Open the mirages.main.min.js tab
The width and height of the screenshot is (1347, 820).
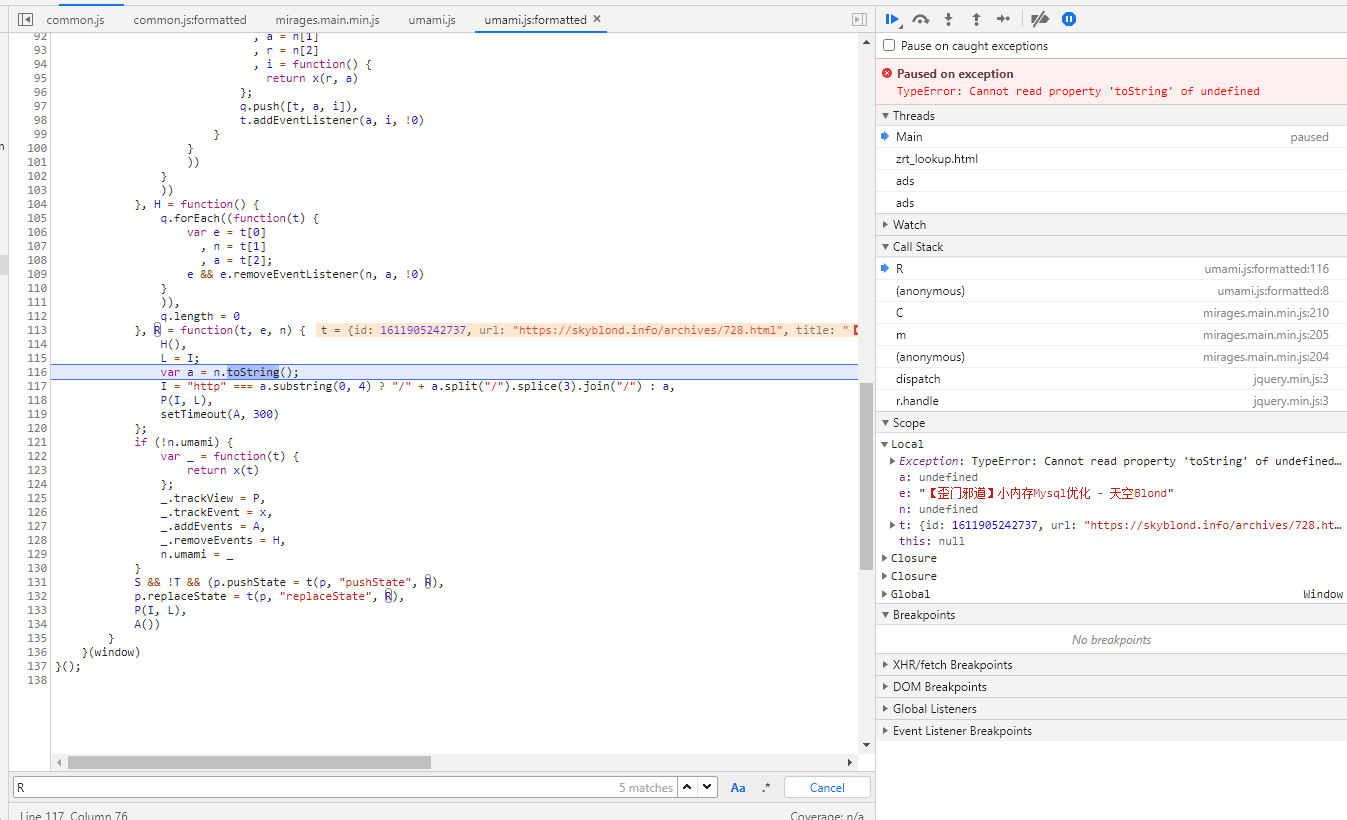(327, 18)
